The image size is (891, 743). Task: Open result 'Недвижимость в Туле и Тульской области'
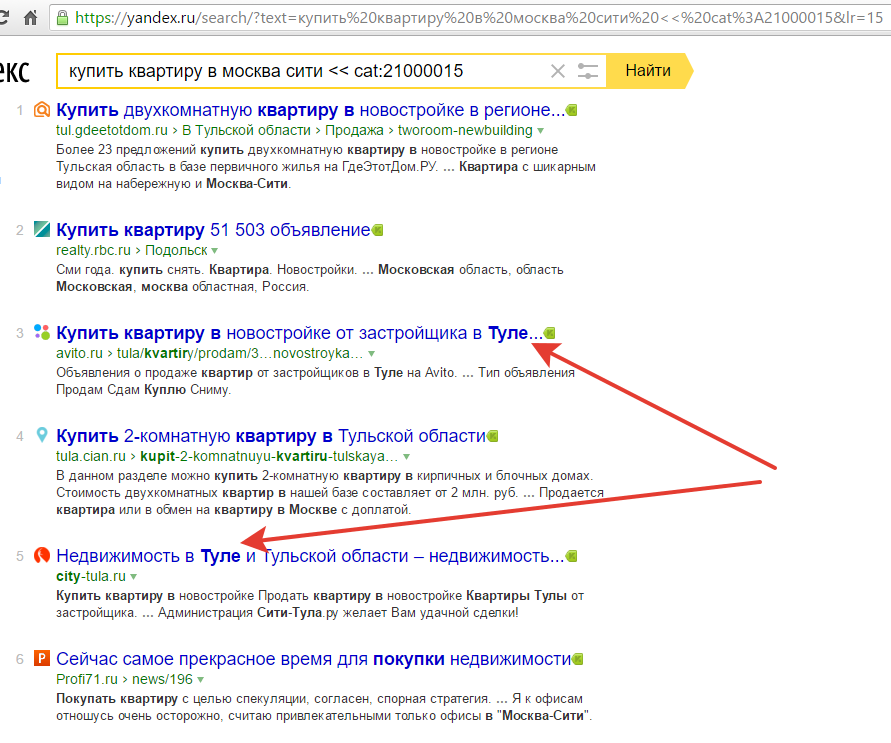(x=310, y=556)
